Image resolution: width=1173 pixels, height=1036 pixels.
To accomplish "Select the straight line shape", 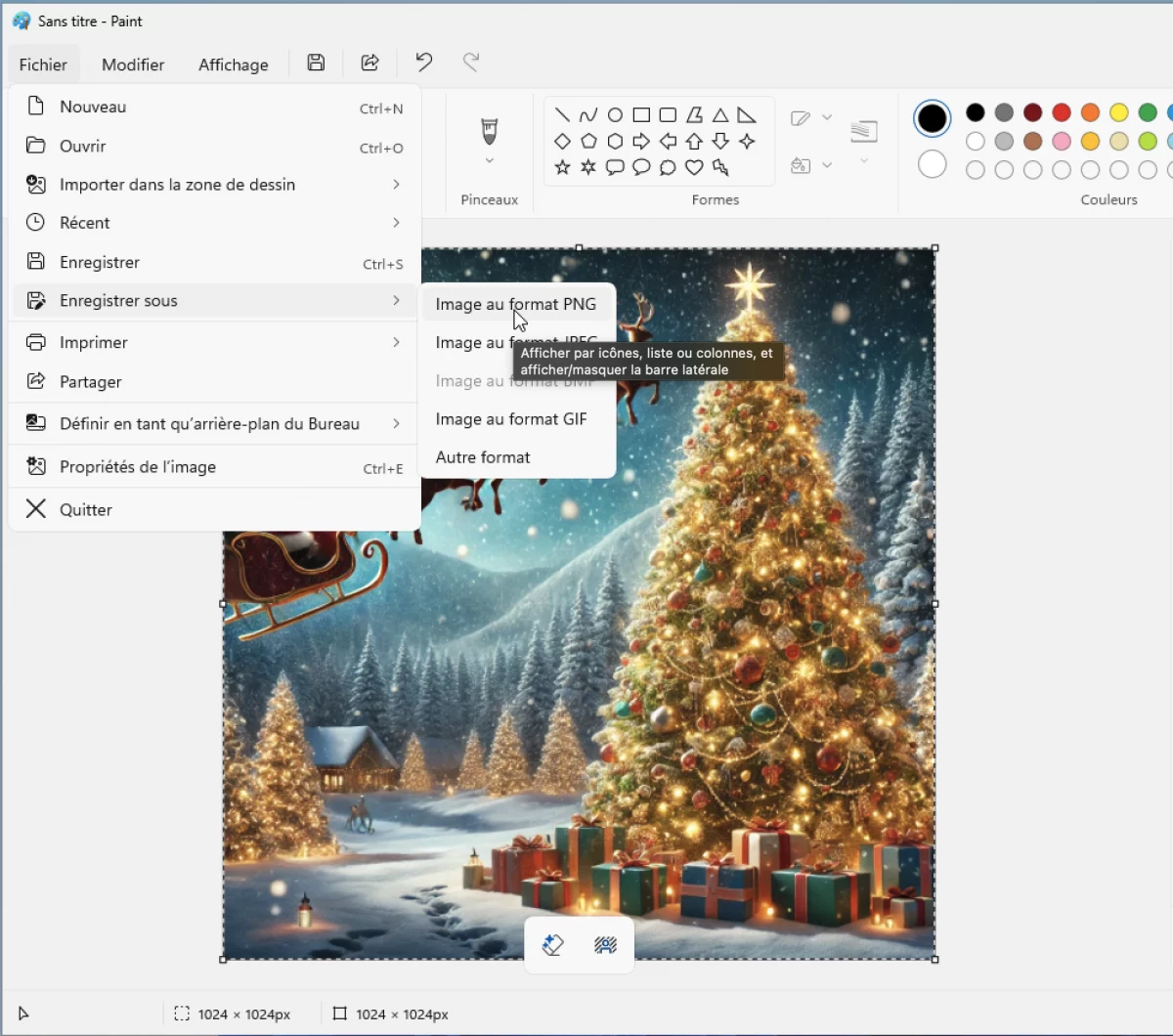I will [562, 114].
